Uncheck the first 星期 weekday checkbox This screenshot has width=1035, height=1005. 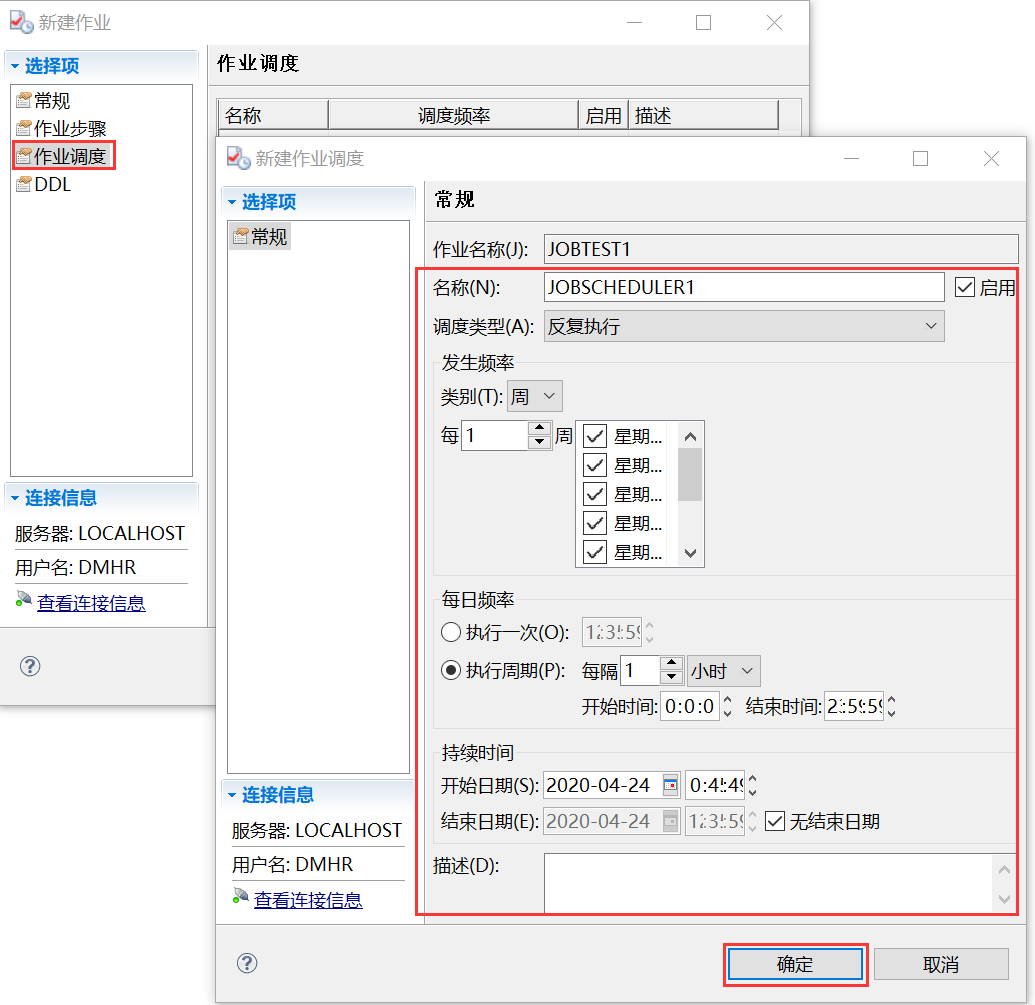pos(595,436)
